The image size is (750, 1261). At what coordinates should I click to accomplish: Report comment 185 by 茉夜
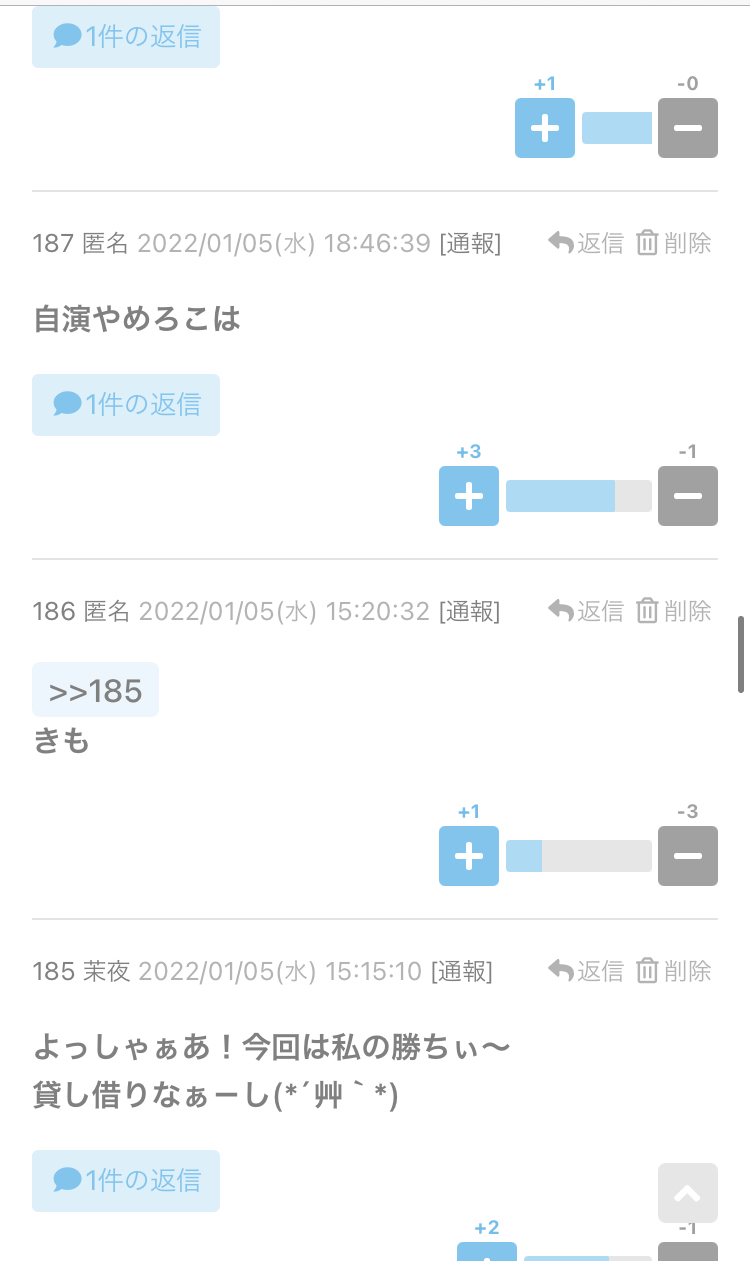(461, 971)
